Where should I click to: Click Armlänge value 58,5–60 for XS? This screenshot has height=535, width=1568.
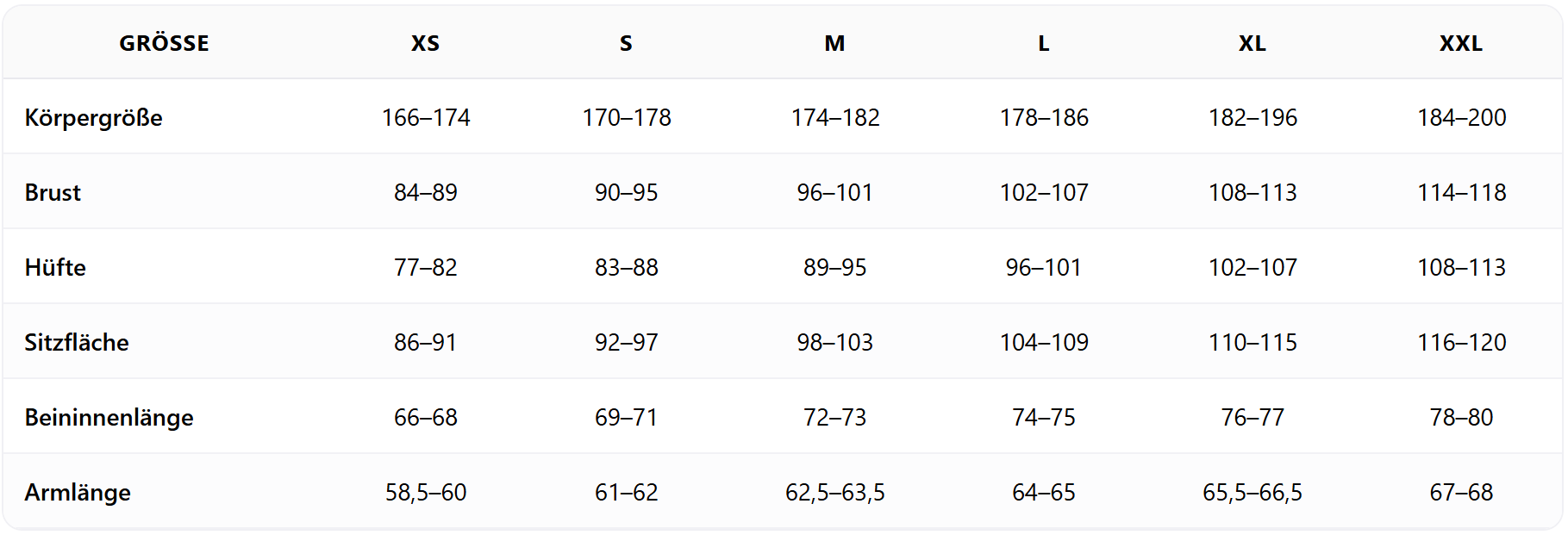click(426, 493)
